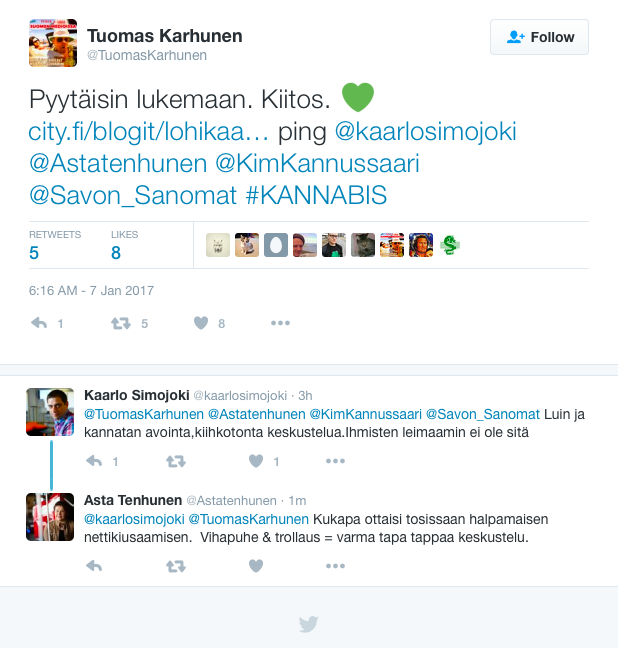Retweet the main tweet with 5 retweets

pos(121,323)
